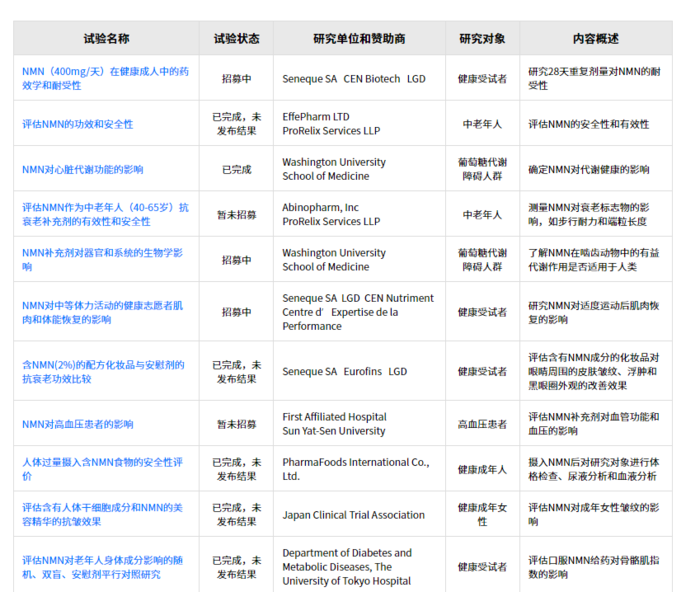Click the 研究单位和赞助商 column header

[359, 38]
